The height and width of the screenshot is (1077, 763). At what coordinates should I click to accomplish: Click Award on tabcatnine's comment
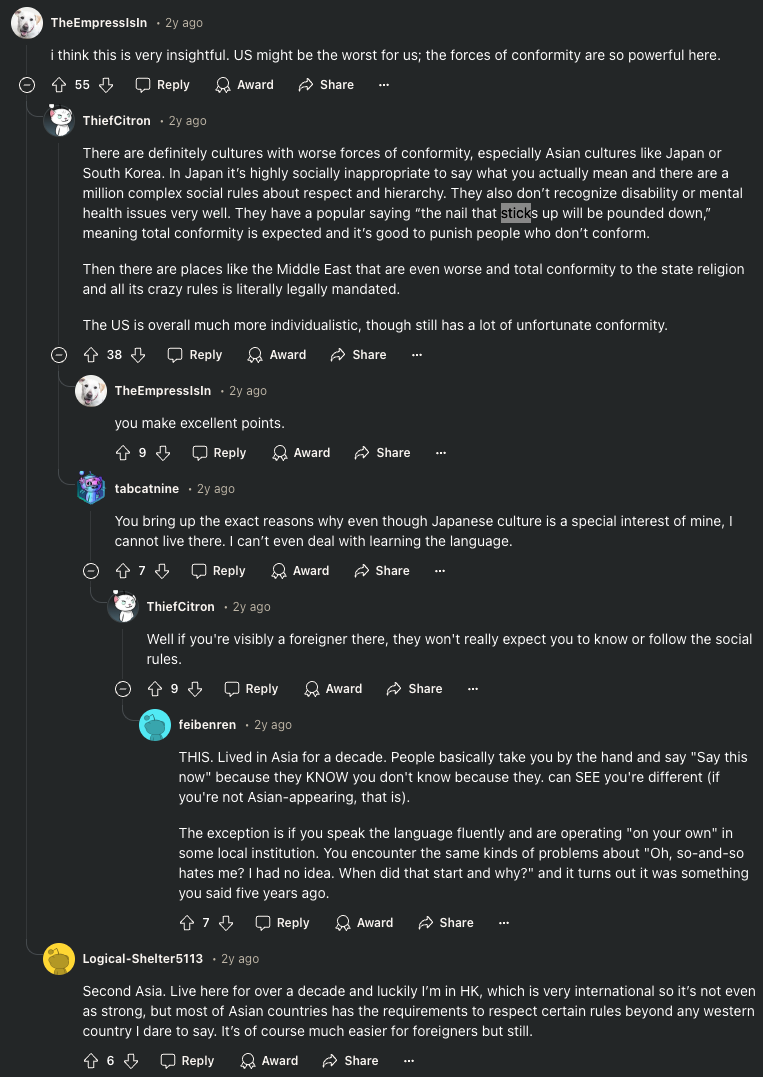[301, 571]
